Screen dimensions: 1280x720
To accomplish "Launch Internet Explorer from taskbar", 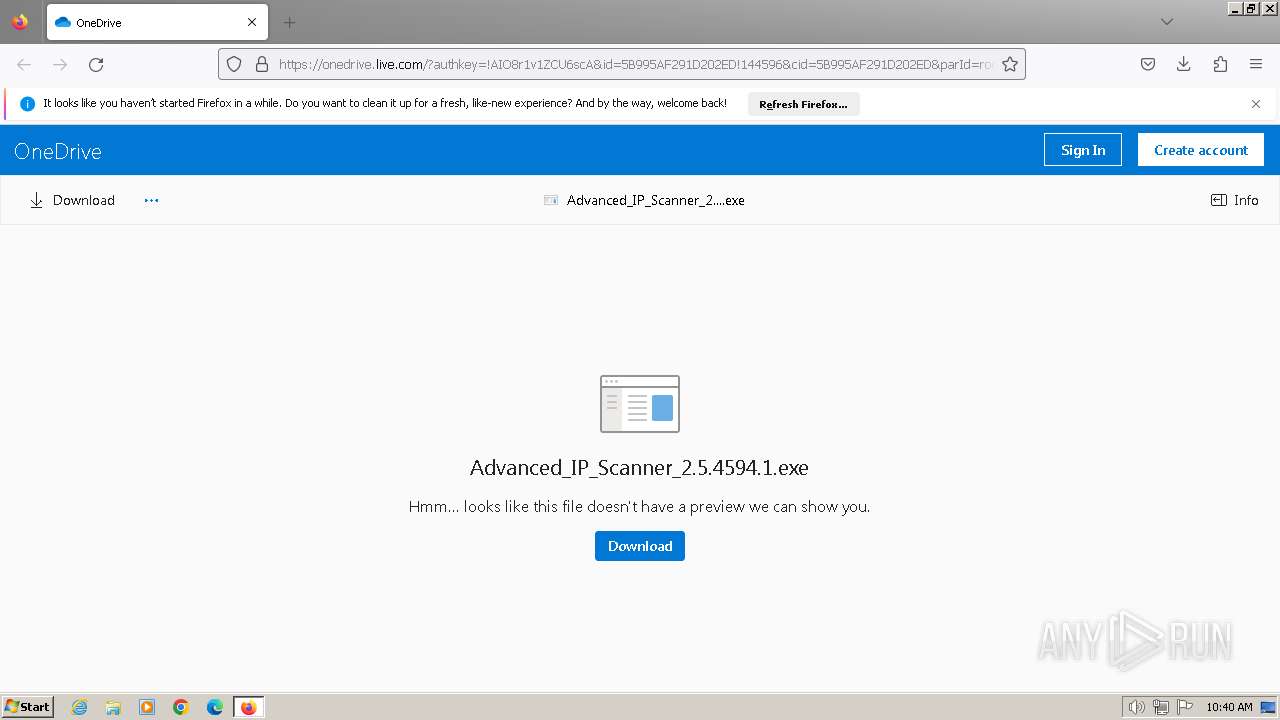I will coord(80,707).
